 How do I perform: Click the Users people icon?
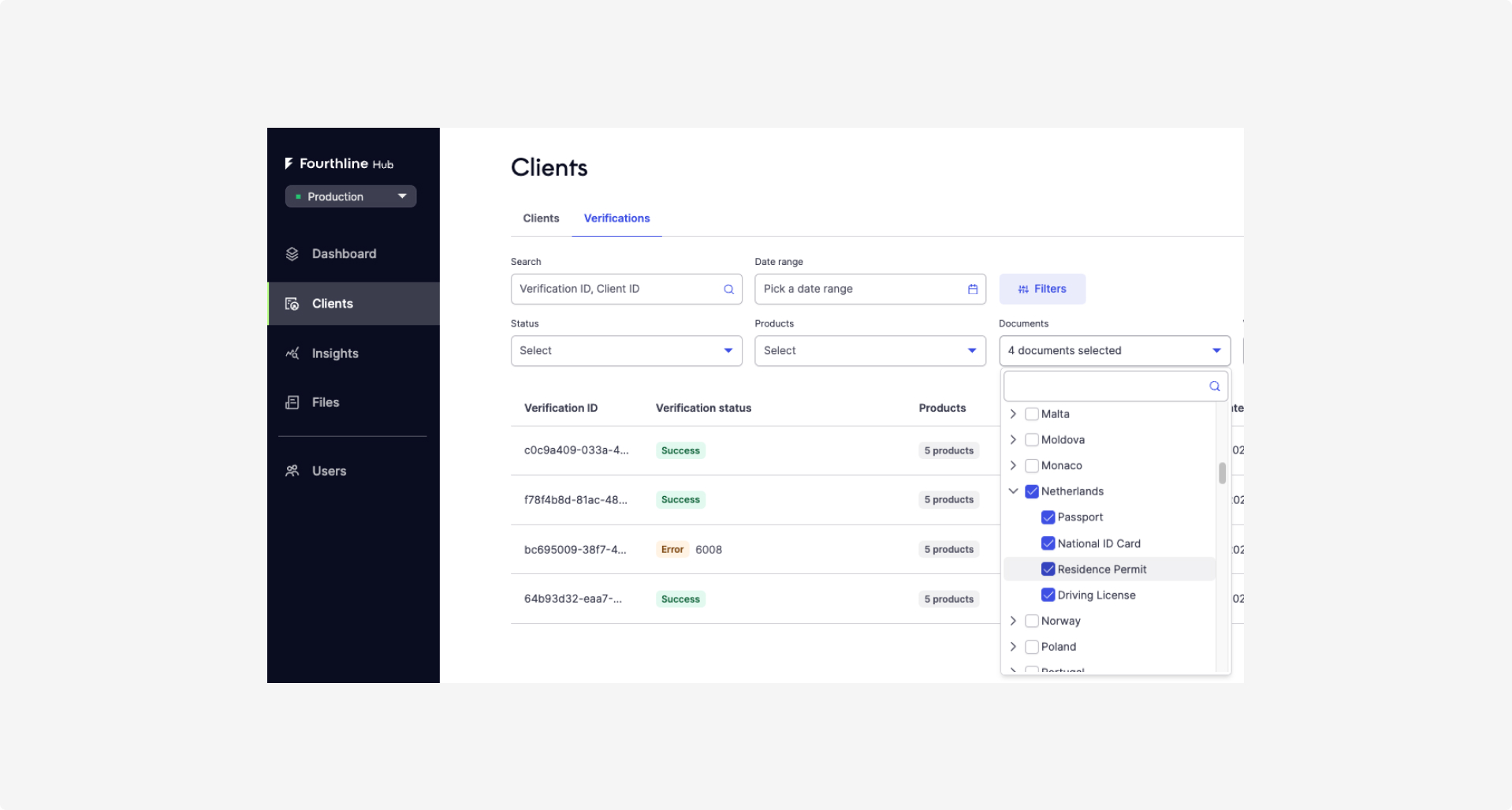click(x=292, y=471)
